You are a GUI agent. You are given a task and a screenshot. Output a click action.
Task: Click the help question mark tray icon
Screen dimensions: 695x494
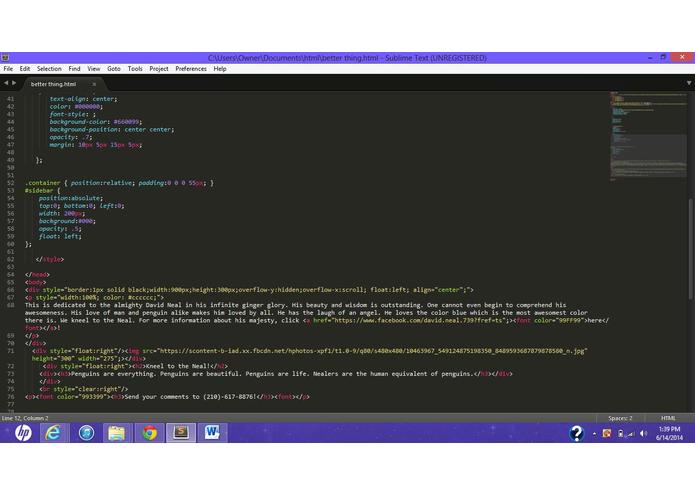(576, 433)
